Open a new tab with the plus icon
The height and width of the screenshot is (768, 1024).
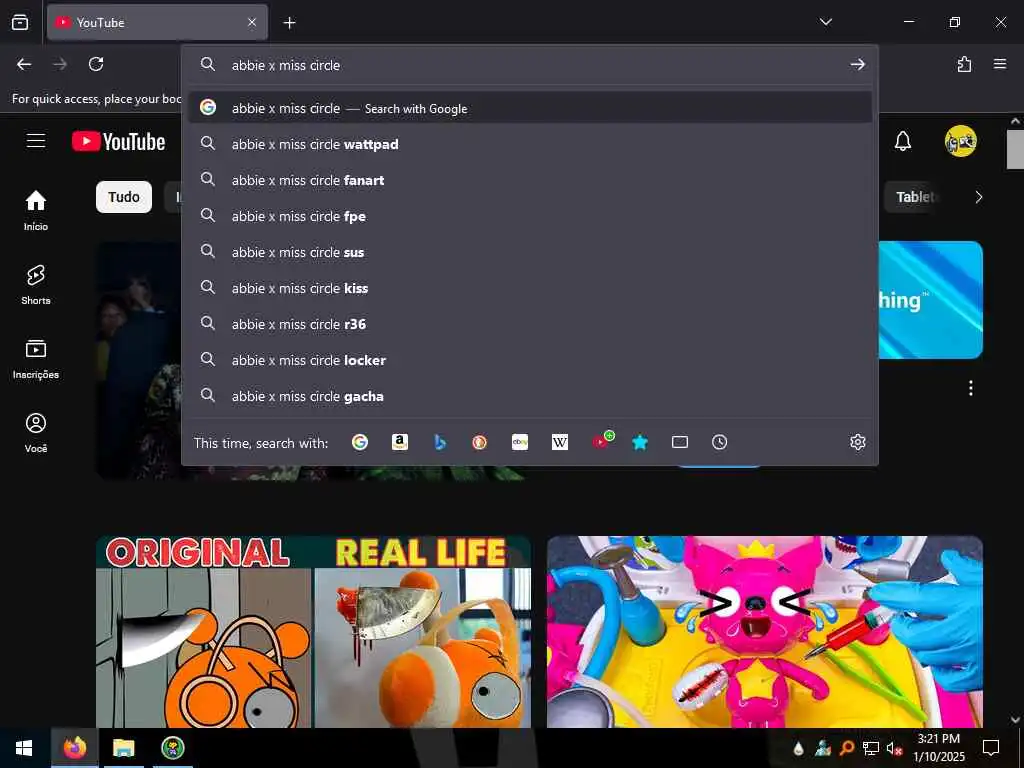pyautogui.click(x=289, y=23)
